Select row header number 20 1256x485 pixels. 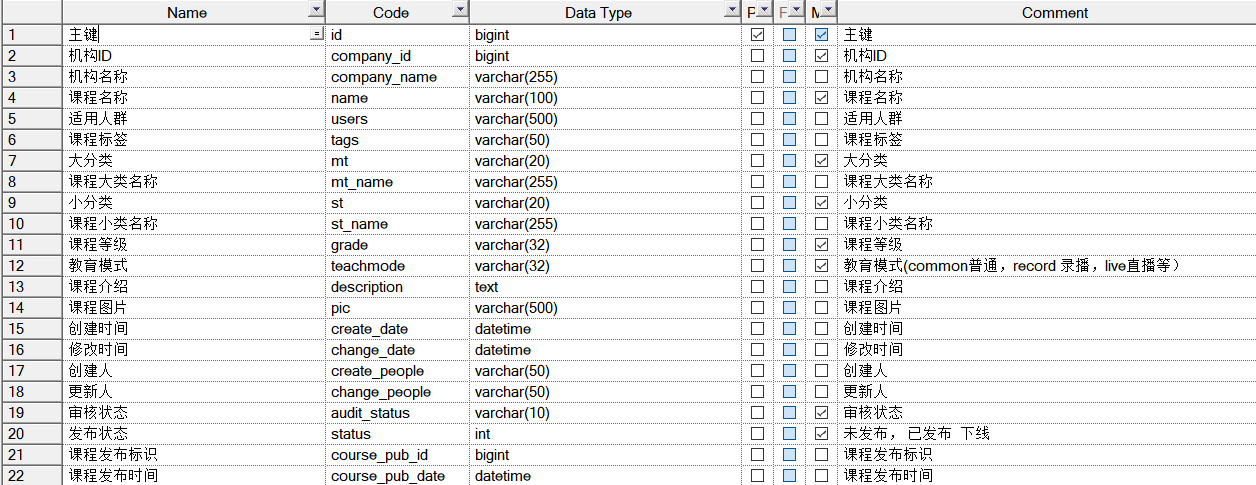click(31, 434)
